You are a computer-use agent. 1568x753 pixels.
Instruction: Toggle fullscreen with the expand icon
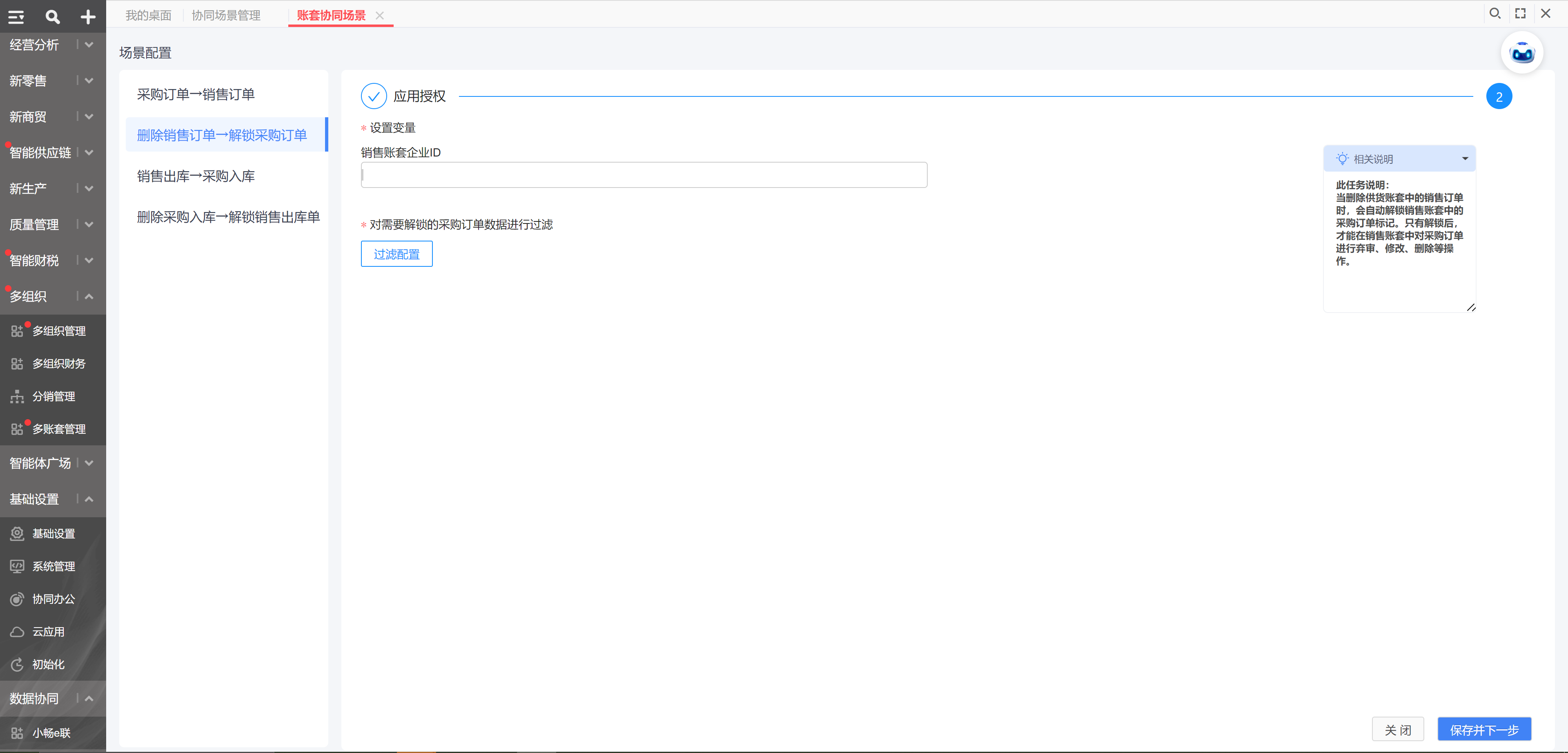click(x=1521, y=13)
